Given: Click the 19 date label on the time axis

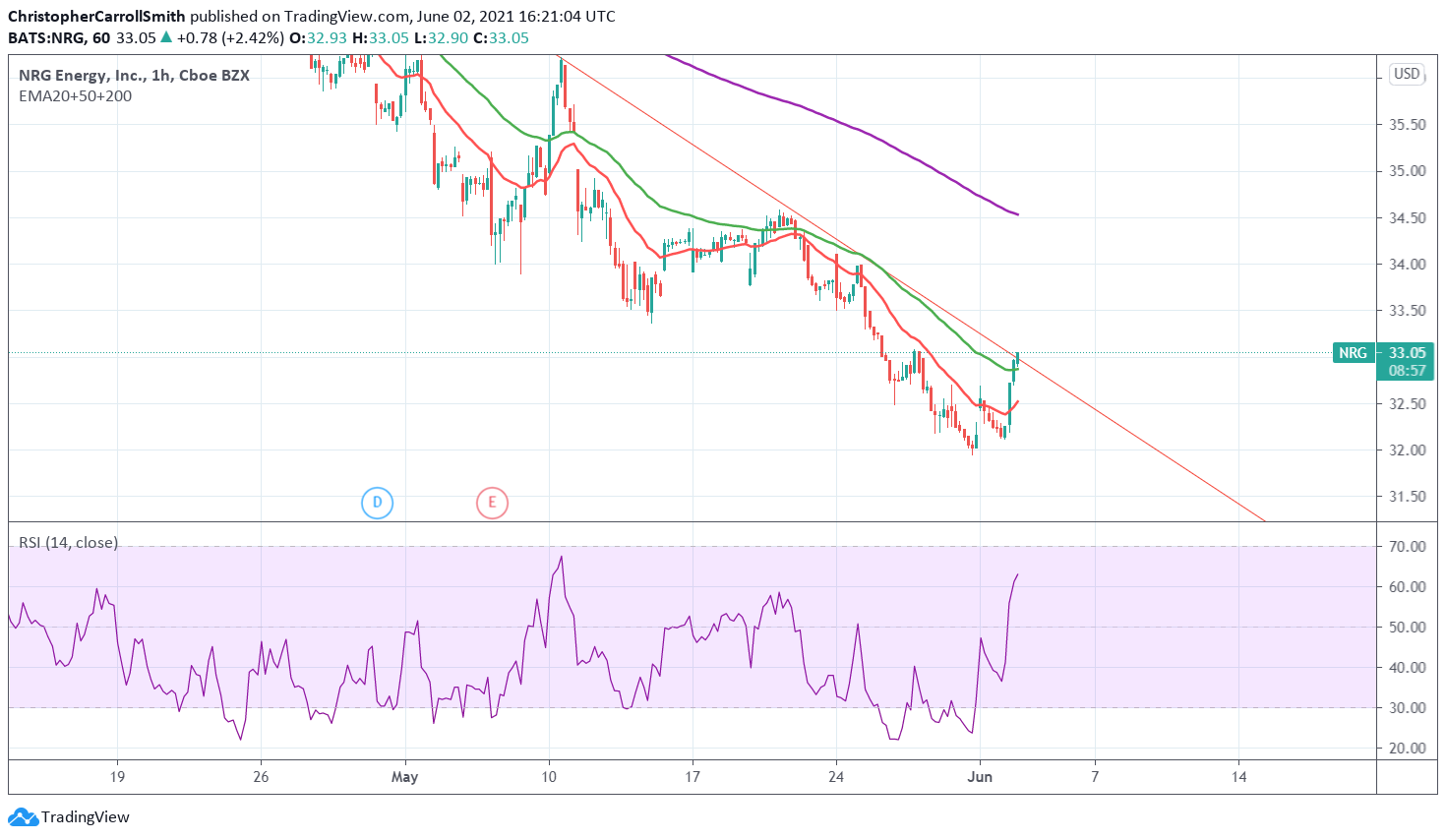Looking at the screenshot, I should [117, 777].
